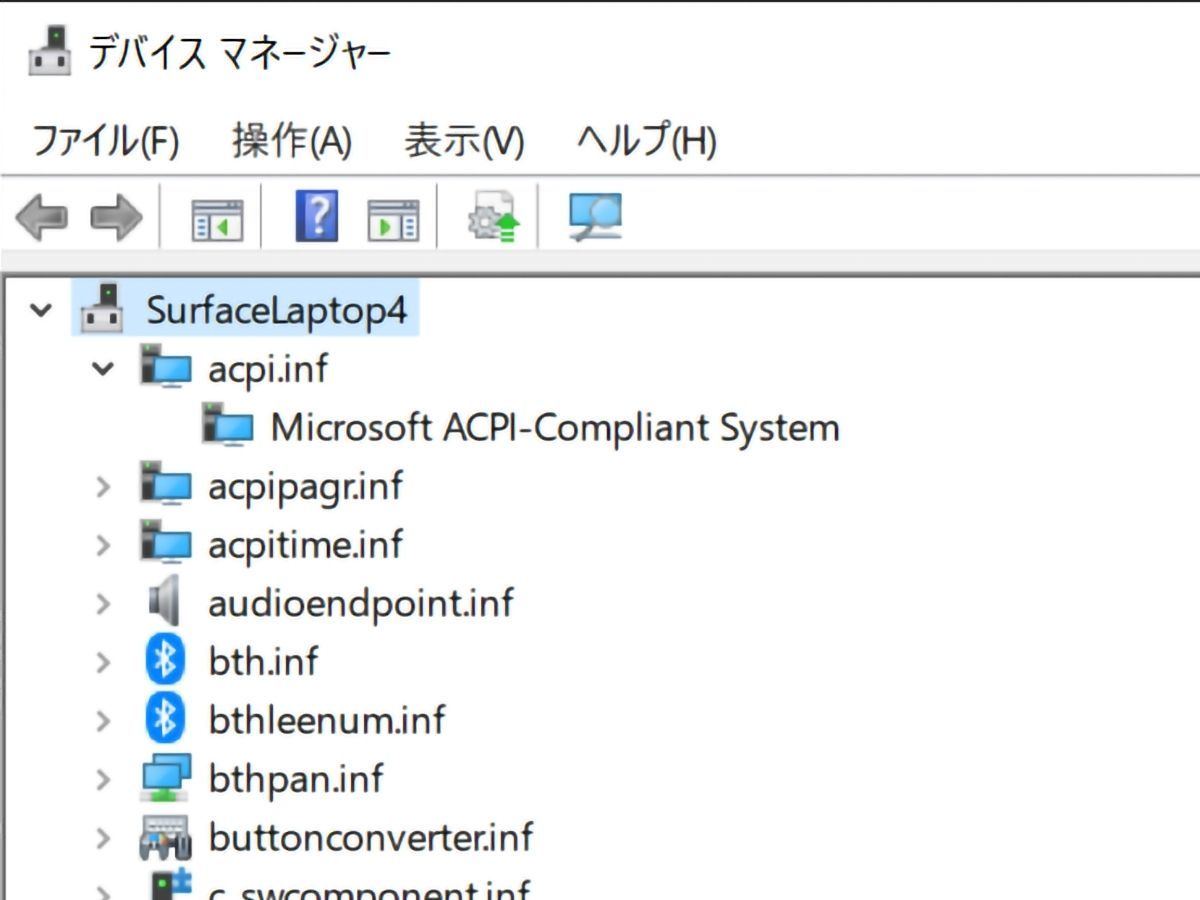This screenshot has height=900, width=1200.
Task: Expand the acpitime.inf node
Action: pos(103,545)
